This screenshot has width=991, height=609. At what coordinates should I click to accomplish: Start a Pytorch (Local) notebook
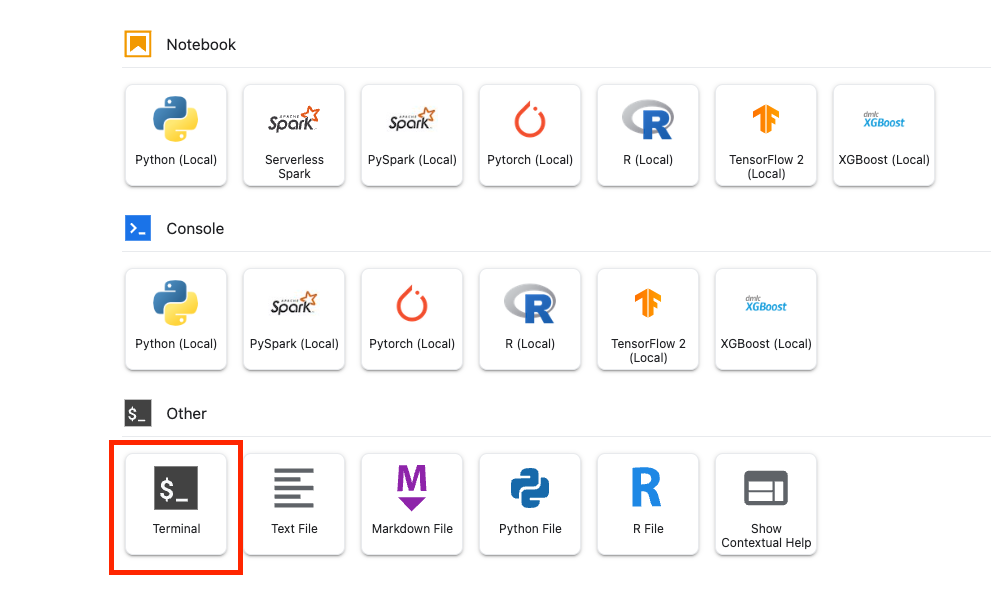pos(530,135)
